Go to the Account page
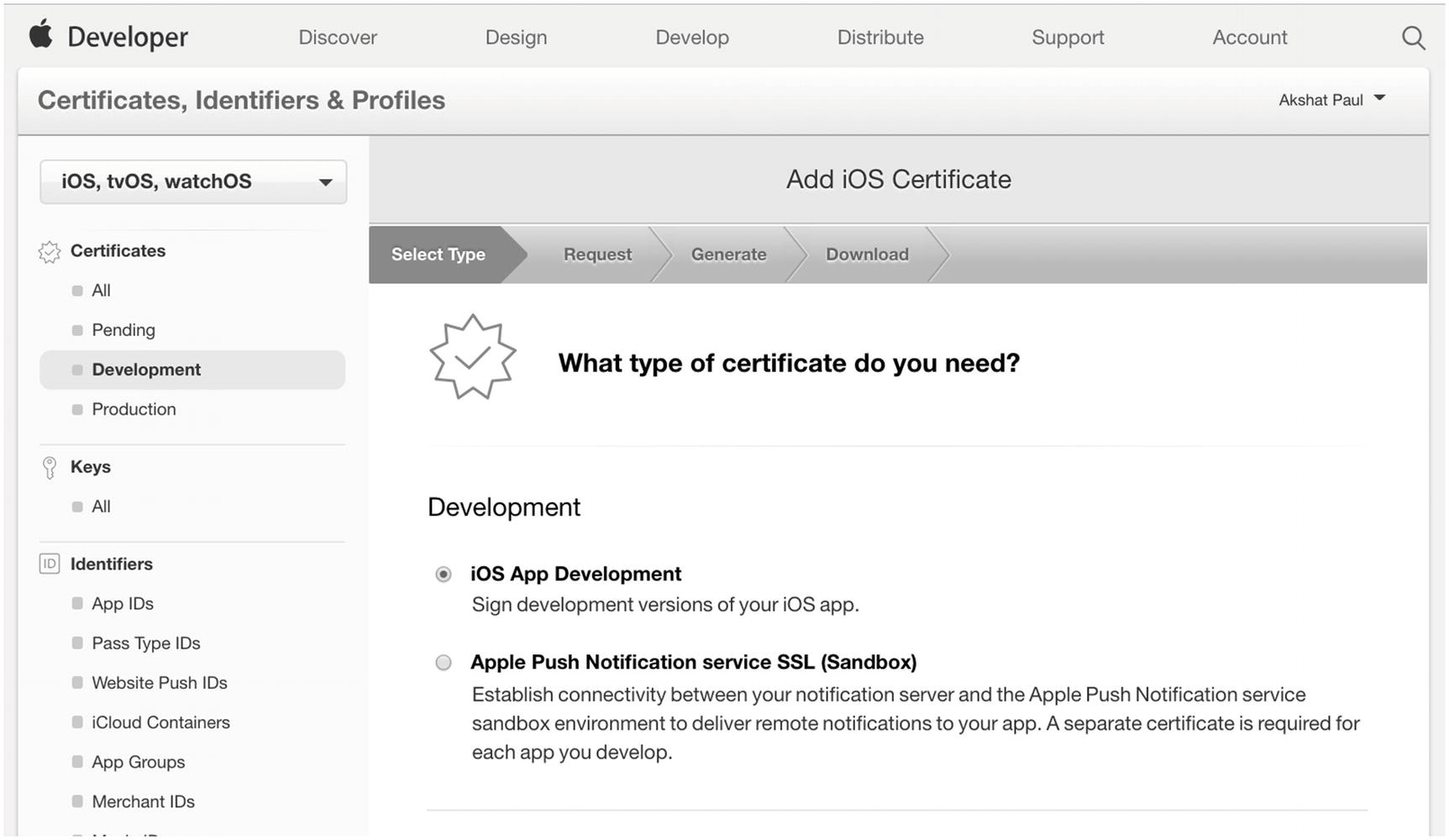 (1249, 38)
